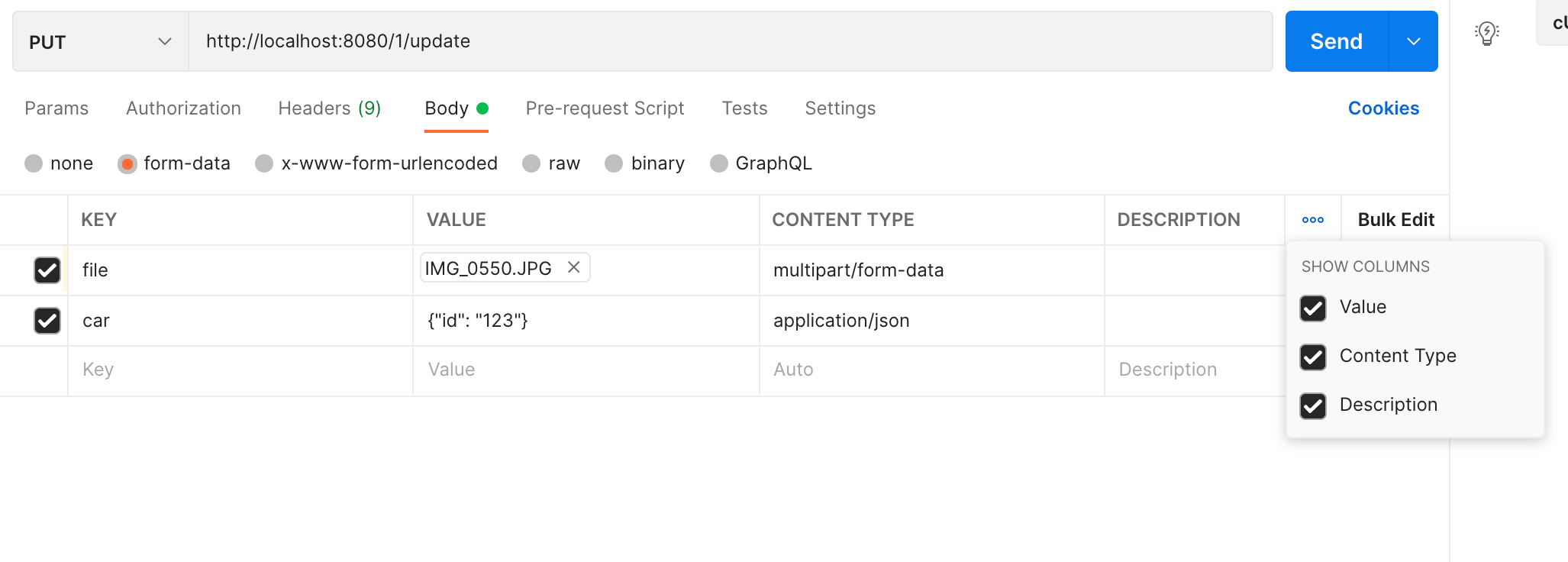Toggle the Content Type column checkbox
The height and width of the screenshot is (562, 1568).
coord(1313,357)
